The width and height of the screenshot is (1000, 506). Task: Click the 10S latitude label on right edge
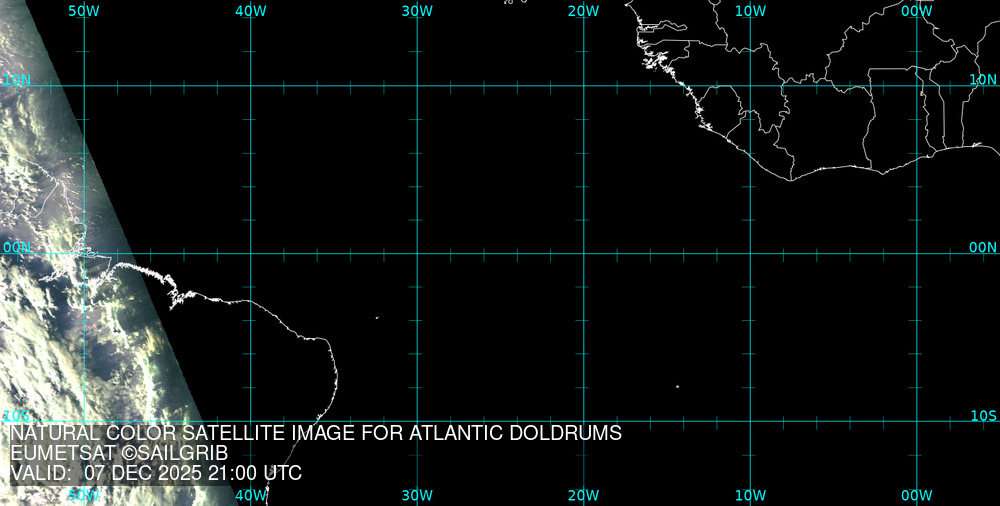point(983,415)
